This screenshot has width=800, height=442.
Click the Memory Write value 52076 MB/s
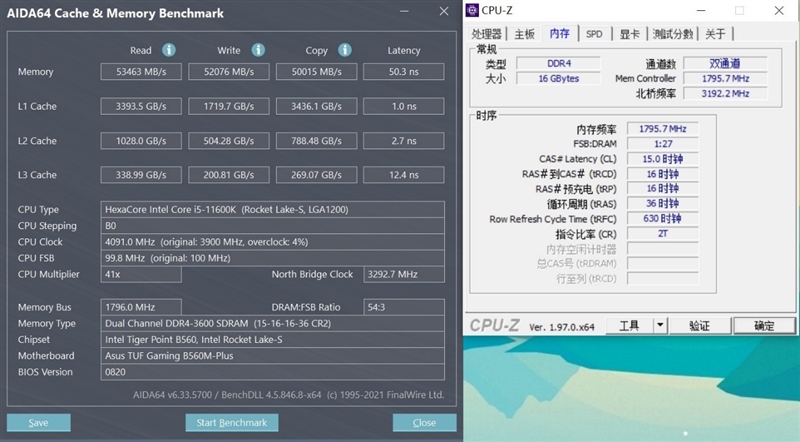click(229, 72)
